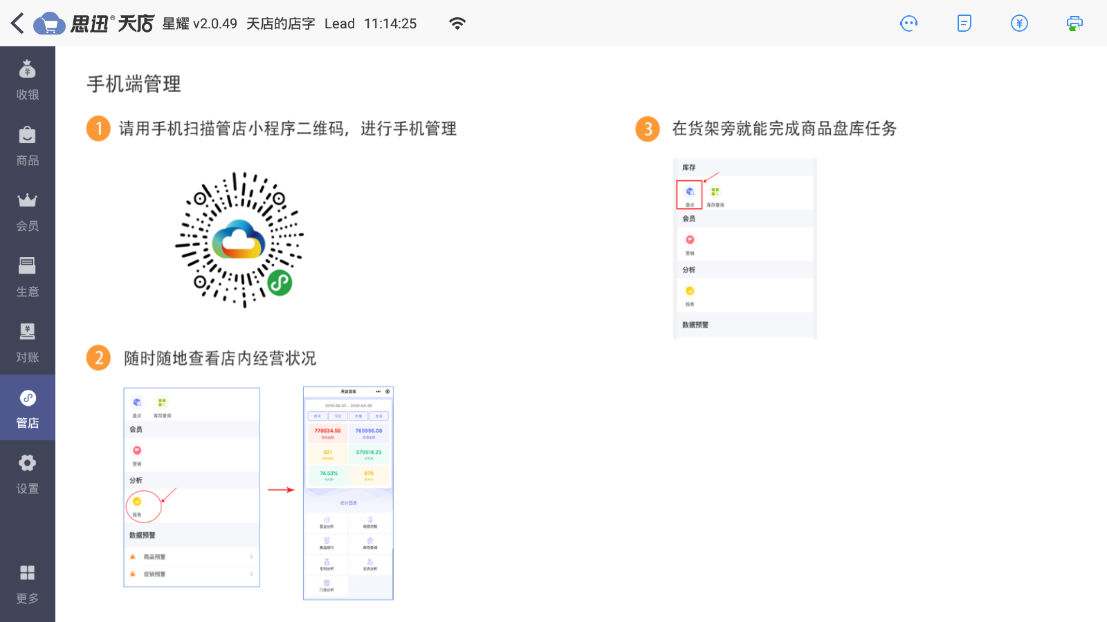Click the text 随时随地查看店内经营状况
Screen dimensions: 1107x622
tap(220, 358)
